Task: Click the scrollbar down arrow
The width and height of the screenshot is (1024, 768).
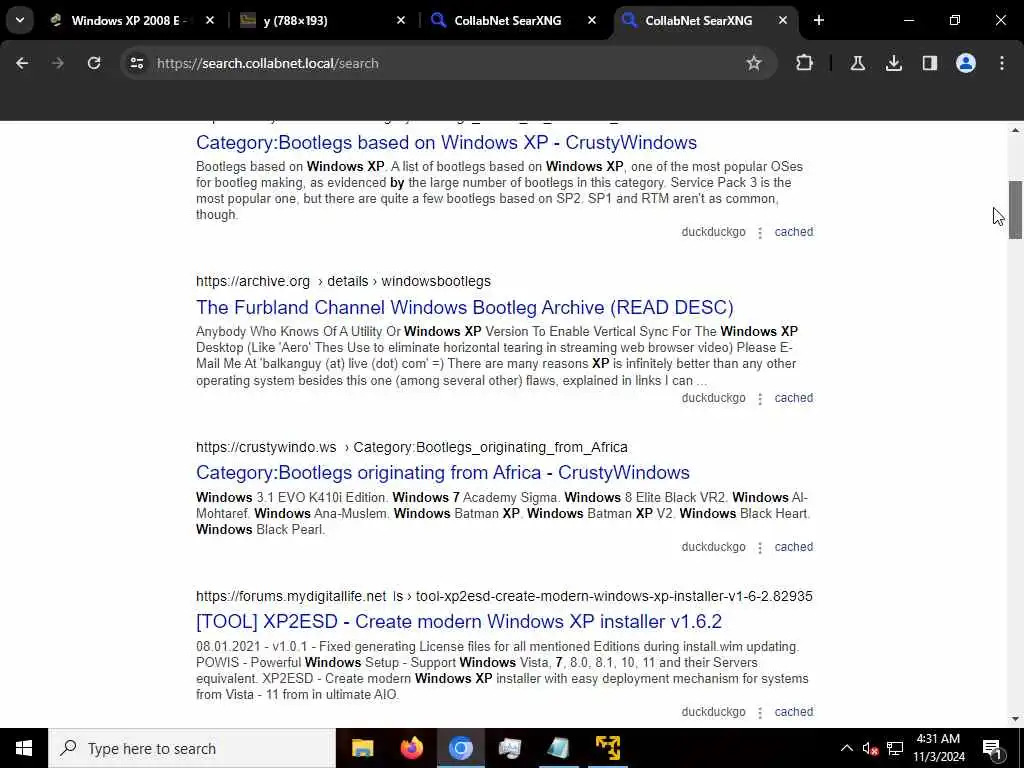Action: pyautogui.click(x=1015, y=720)
